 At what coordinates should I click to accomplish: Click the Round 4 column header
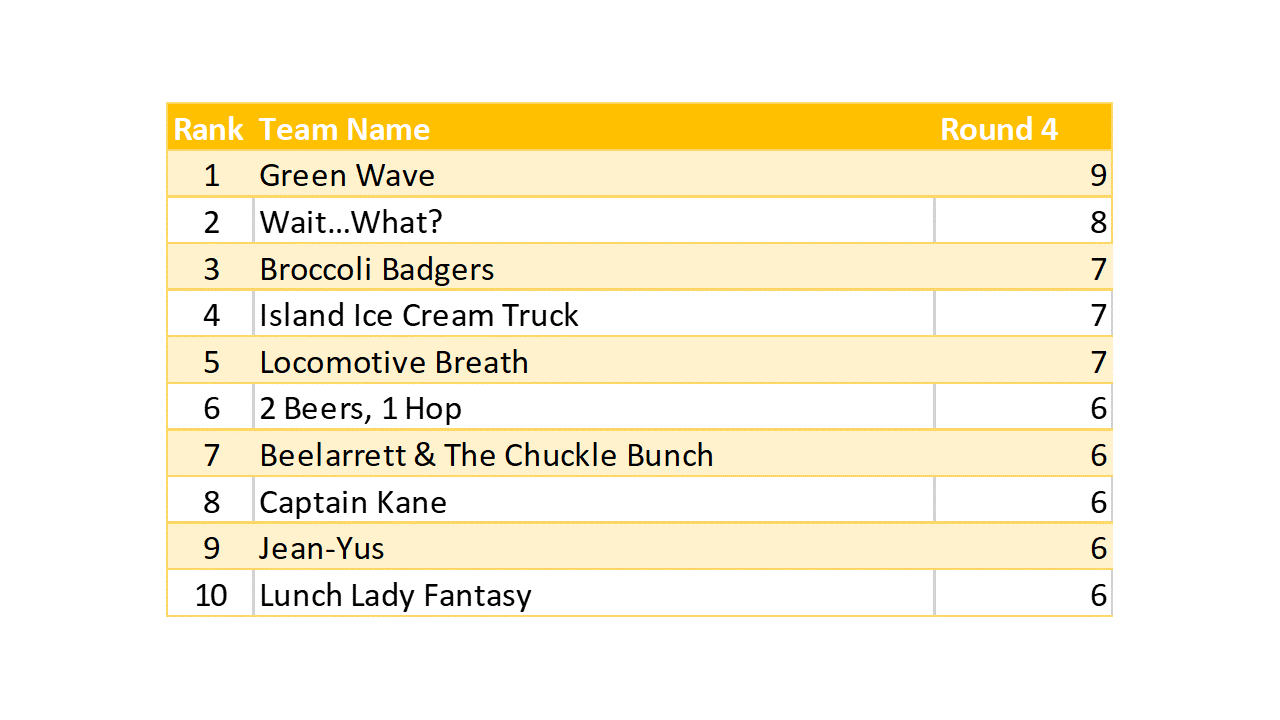(x=998, y=129)
